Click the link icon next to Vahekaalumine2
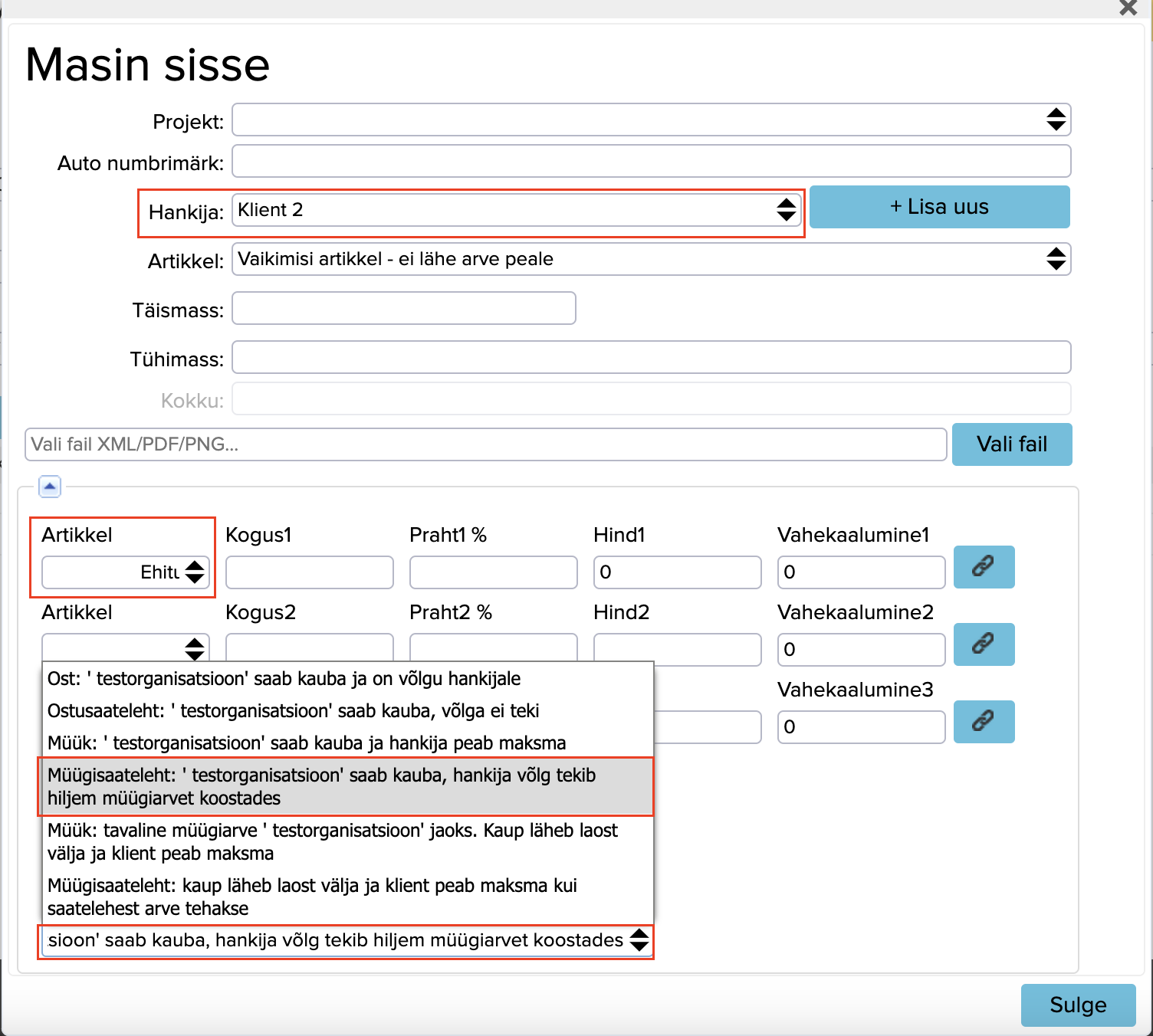1153x1036 pixels. [x=984, y=644]
